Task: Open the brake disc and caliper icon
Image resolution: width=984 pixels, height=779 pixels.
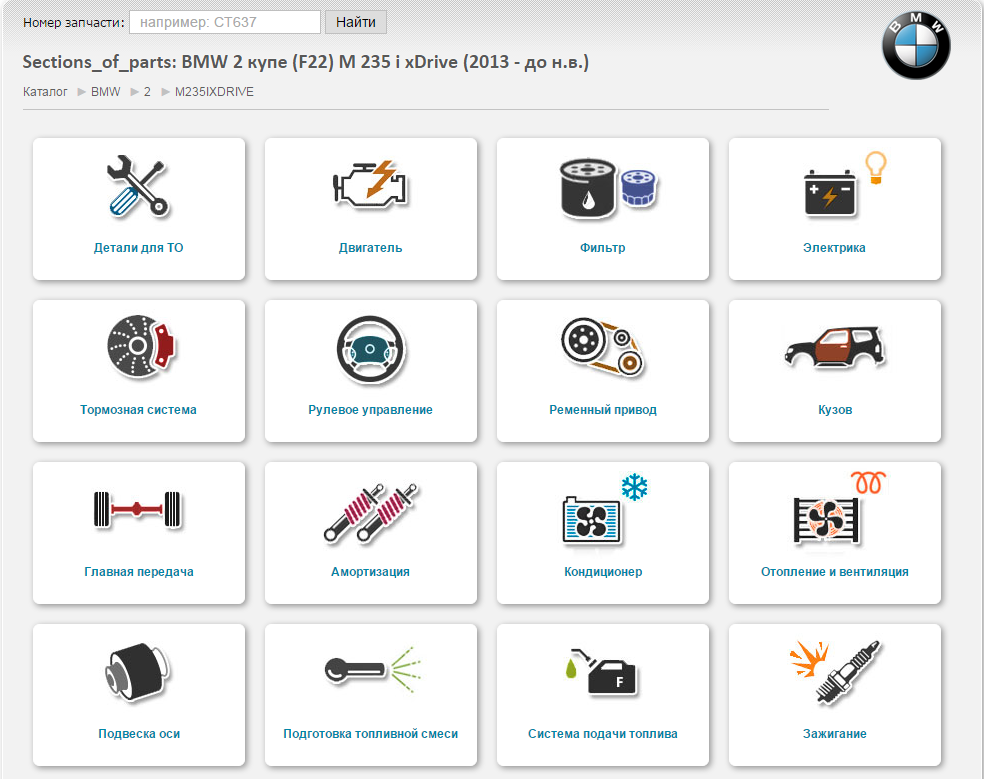Action: (x=141, y=347)
